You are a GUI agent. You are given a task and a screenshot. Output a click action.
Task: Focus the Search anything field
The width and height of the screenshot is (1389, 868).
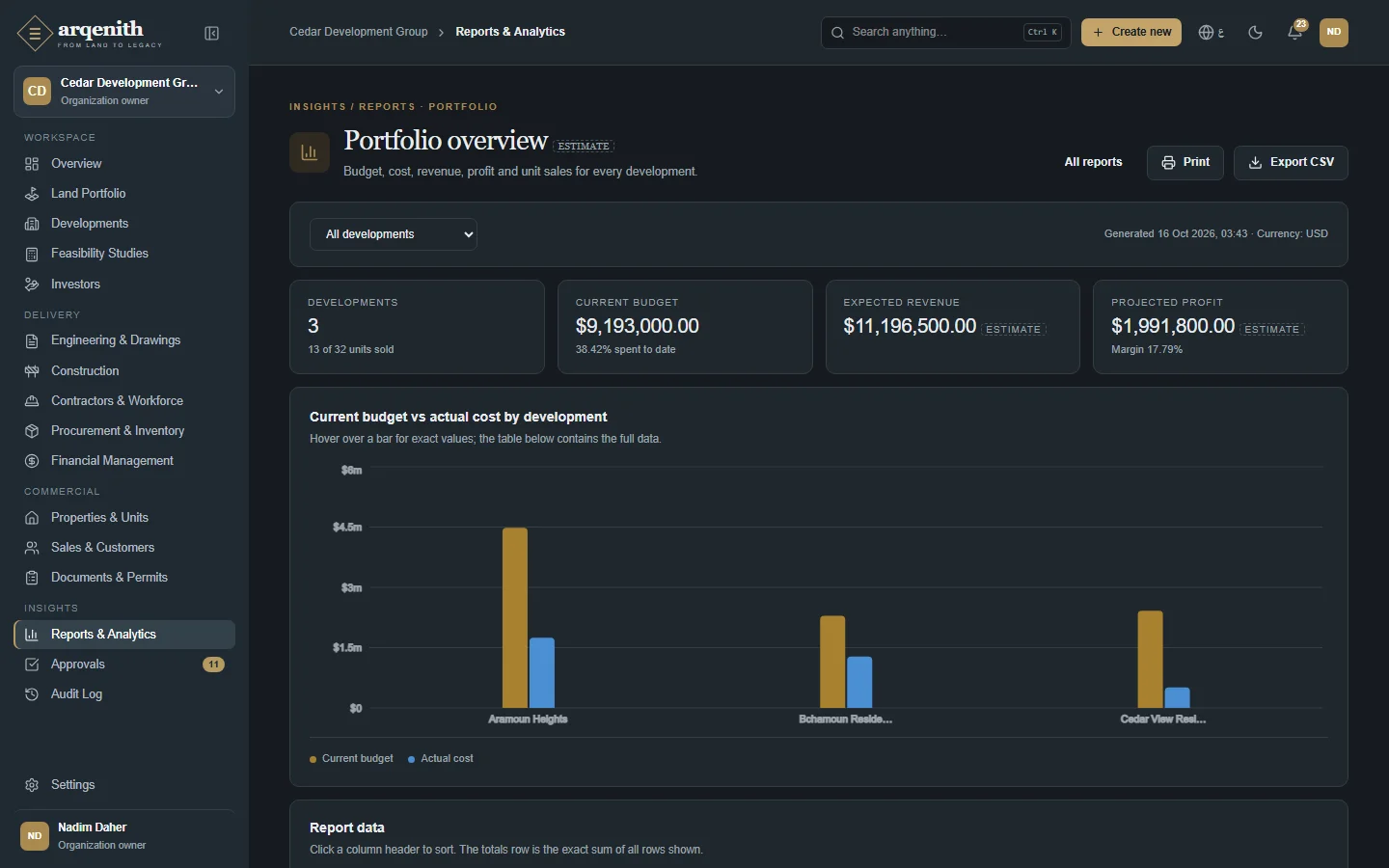945,33
